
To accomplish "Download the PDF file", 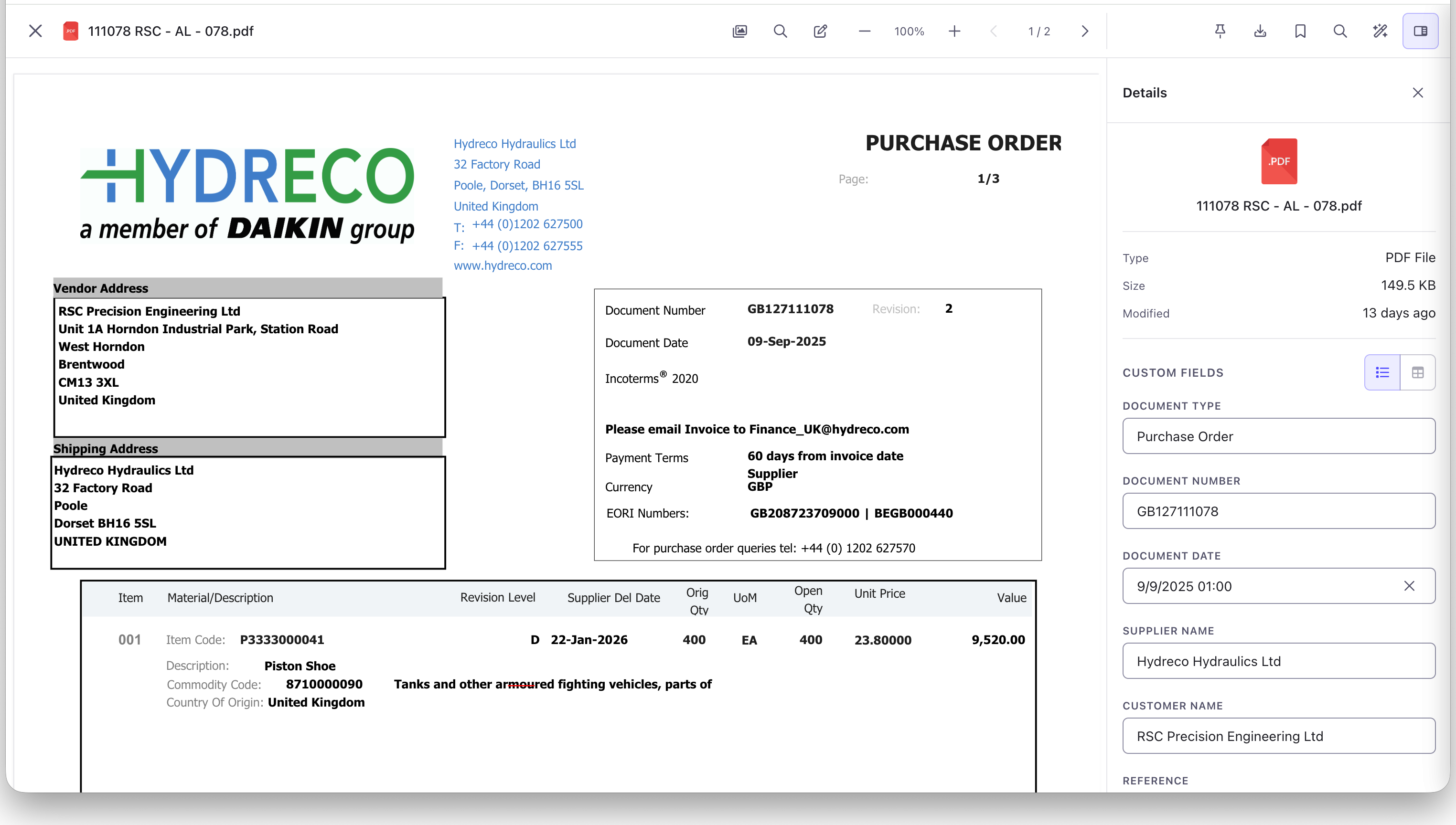I will point(1260,31).
